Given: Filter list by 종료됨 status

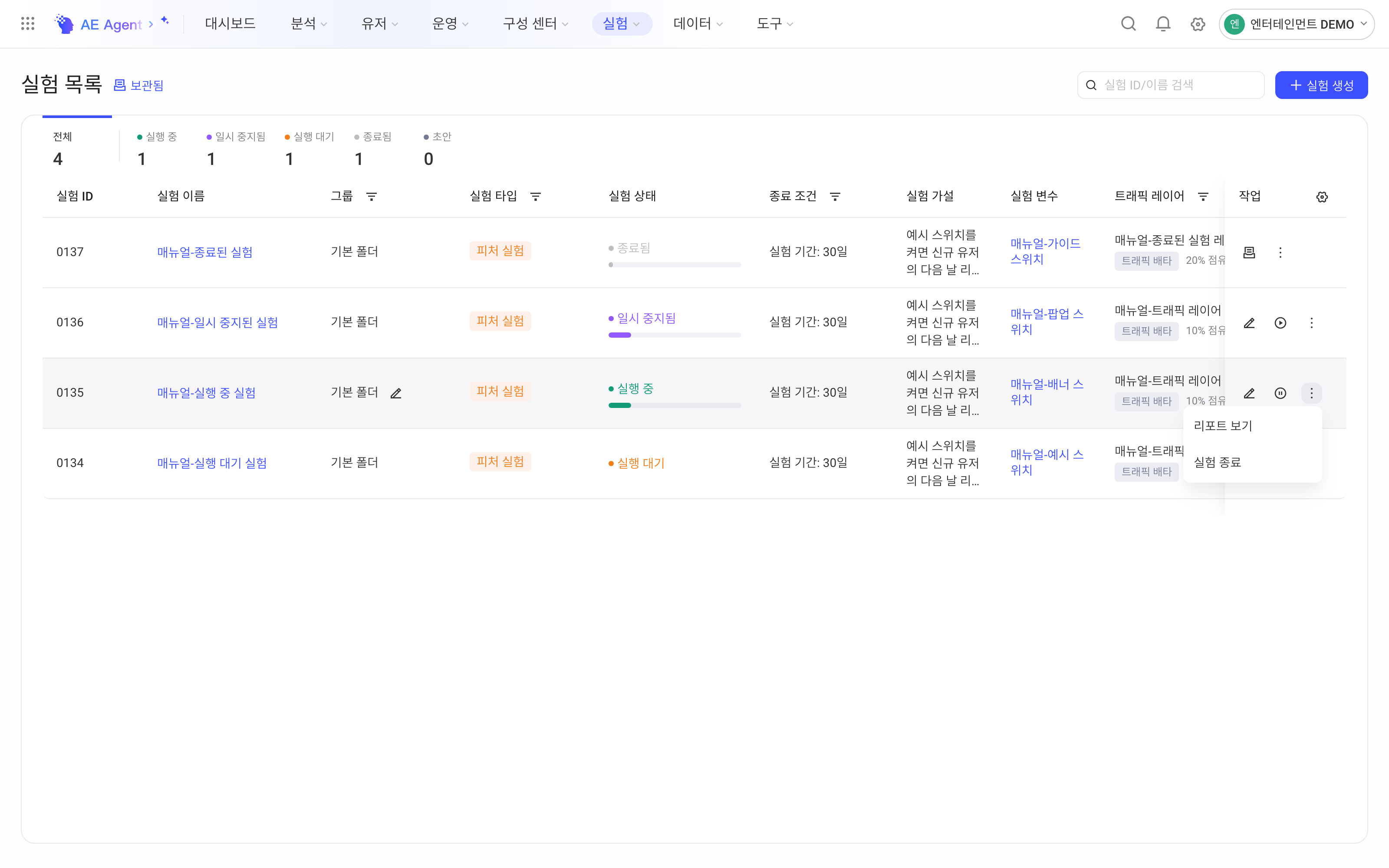Looking at the screenshot, I should point(372,148).
